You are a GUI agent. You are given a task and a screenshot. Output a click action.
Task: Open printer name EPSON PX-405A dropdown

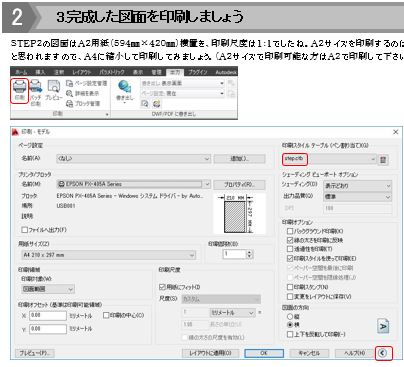pyautogui.click(x=133, y=184)
